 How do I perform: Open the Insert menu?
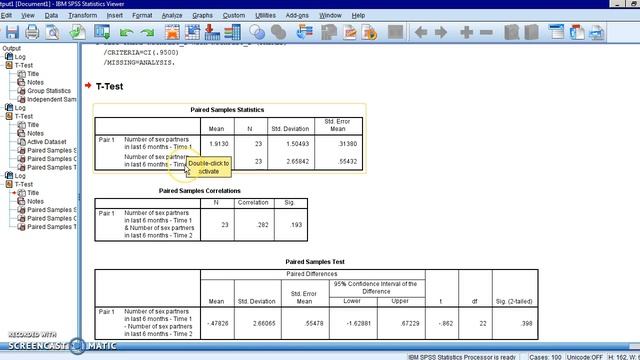(115, 16)
